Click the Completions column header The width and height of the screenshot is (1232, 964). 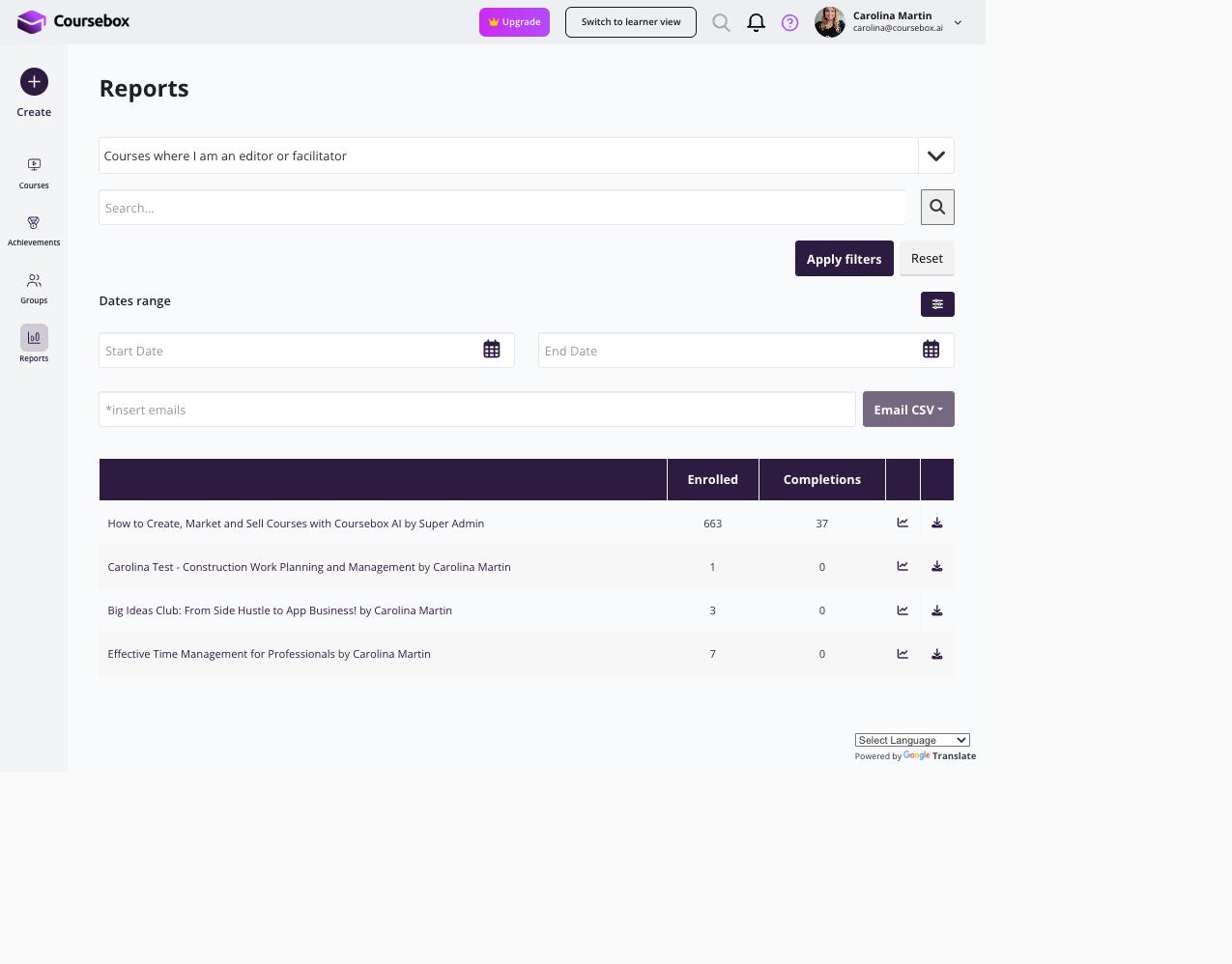[822, 479]
